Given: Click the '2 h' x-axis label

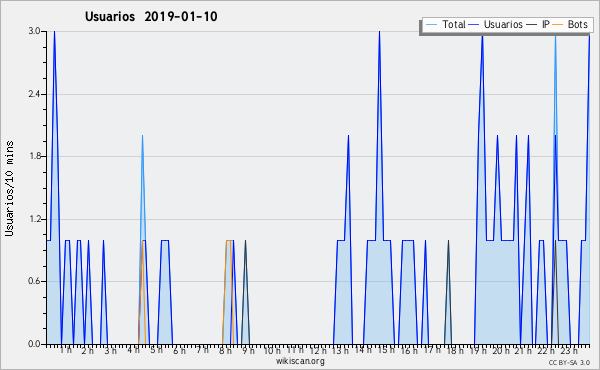Looking at the screenshot, I should [x=87, y=350].
